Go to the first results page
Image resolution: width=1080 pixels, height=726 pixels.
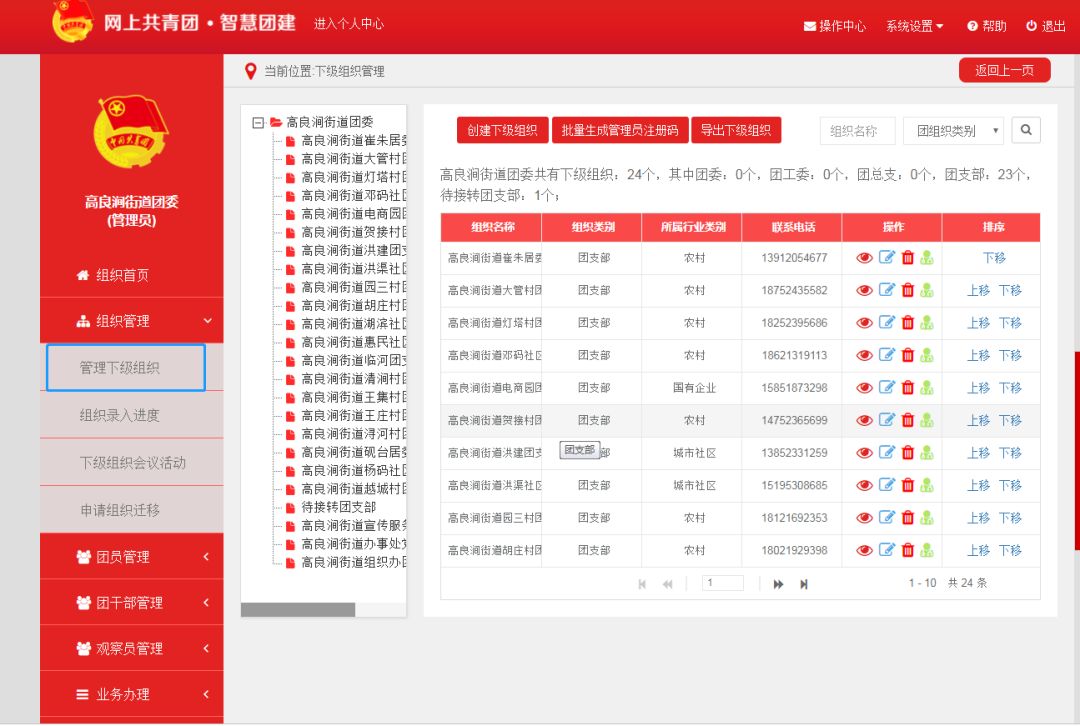point(642,584)
